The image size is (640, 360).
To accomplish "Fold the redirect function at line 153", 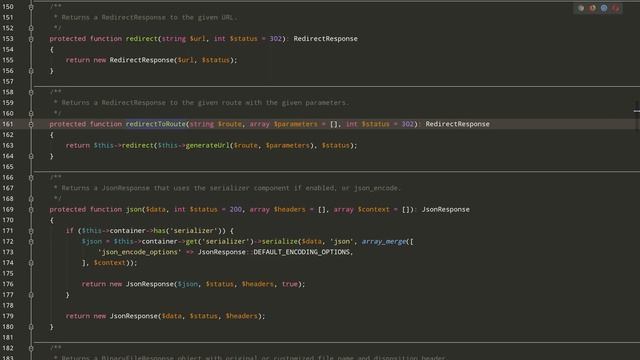I will [31, 39].
